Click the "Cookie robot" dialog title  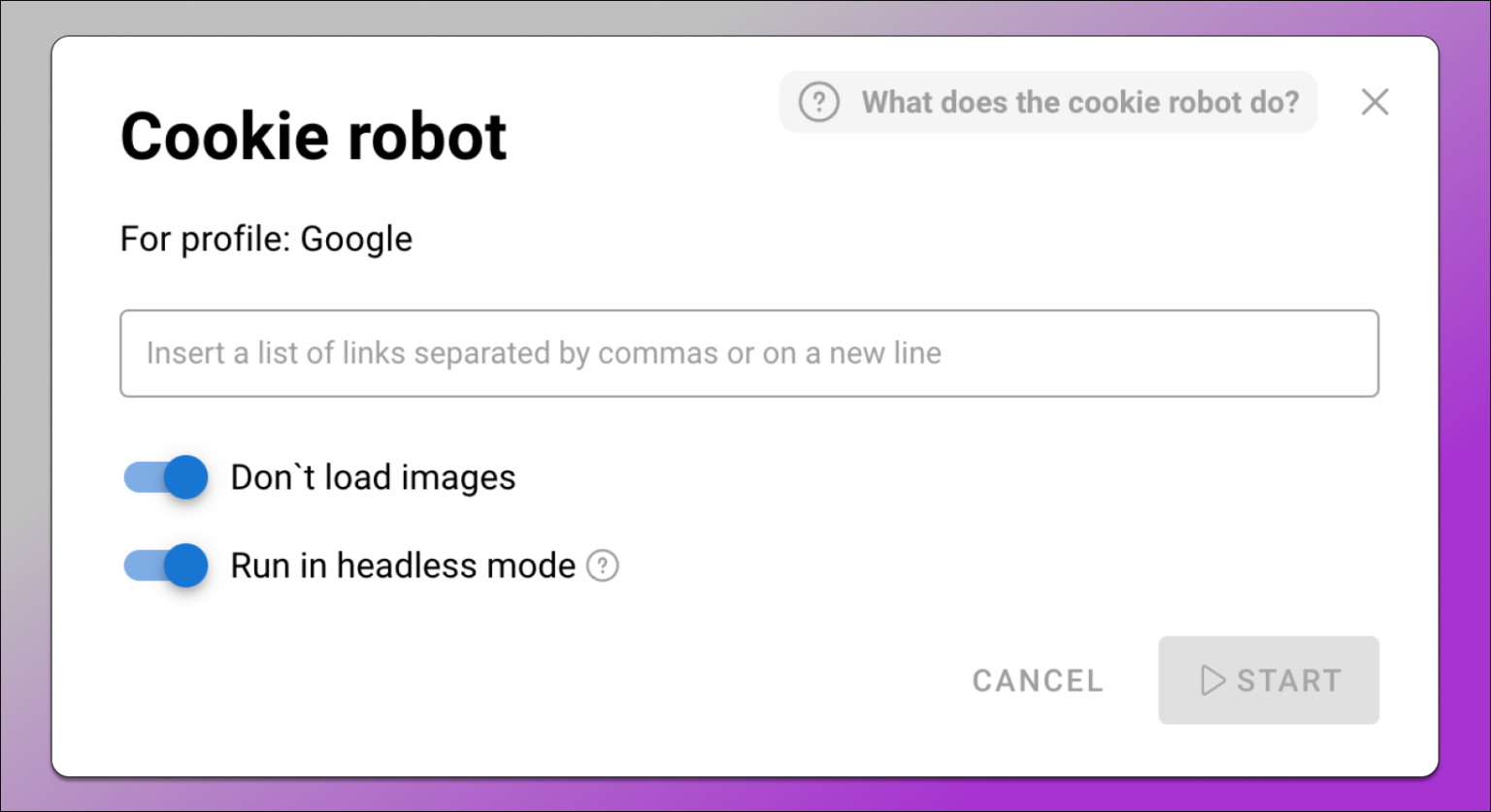click(x=314, y=136)
